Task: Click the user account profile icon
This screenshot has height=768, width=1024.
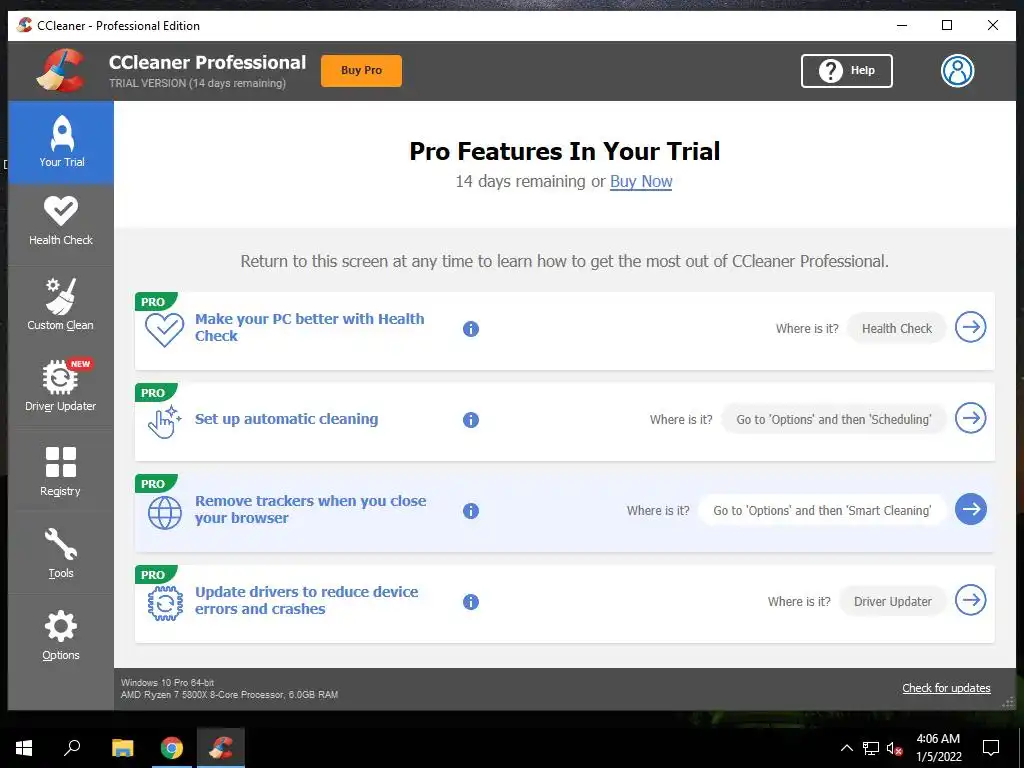Action: pyautogui.click(x=957, y=71)
